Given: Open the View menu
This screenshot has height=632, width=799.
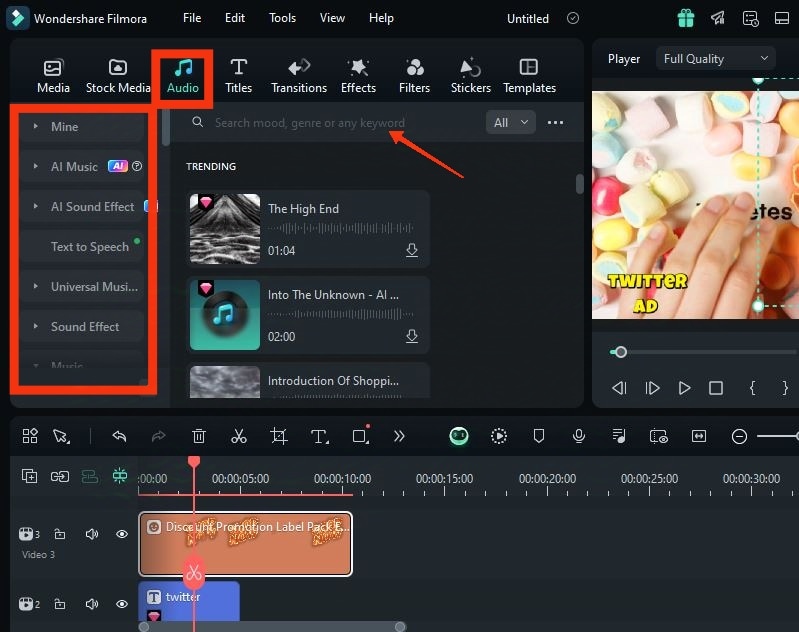Looking at the screenshot, I should [x=332, y=18].
